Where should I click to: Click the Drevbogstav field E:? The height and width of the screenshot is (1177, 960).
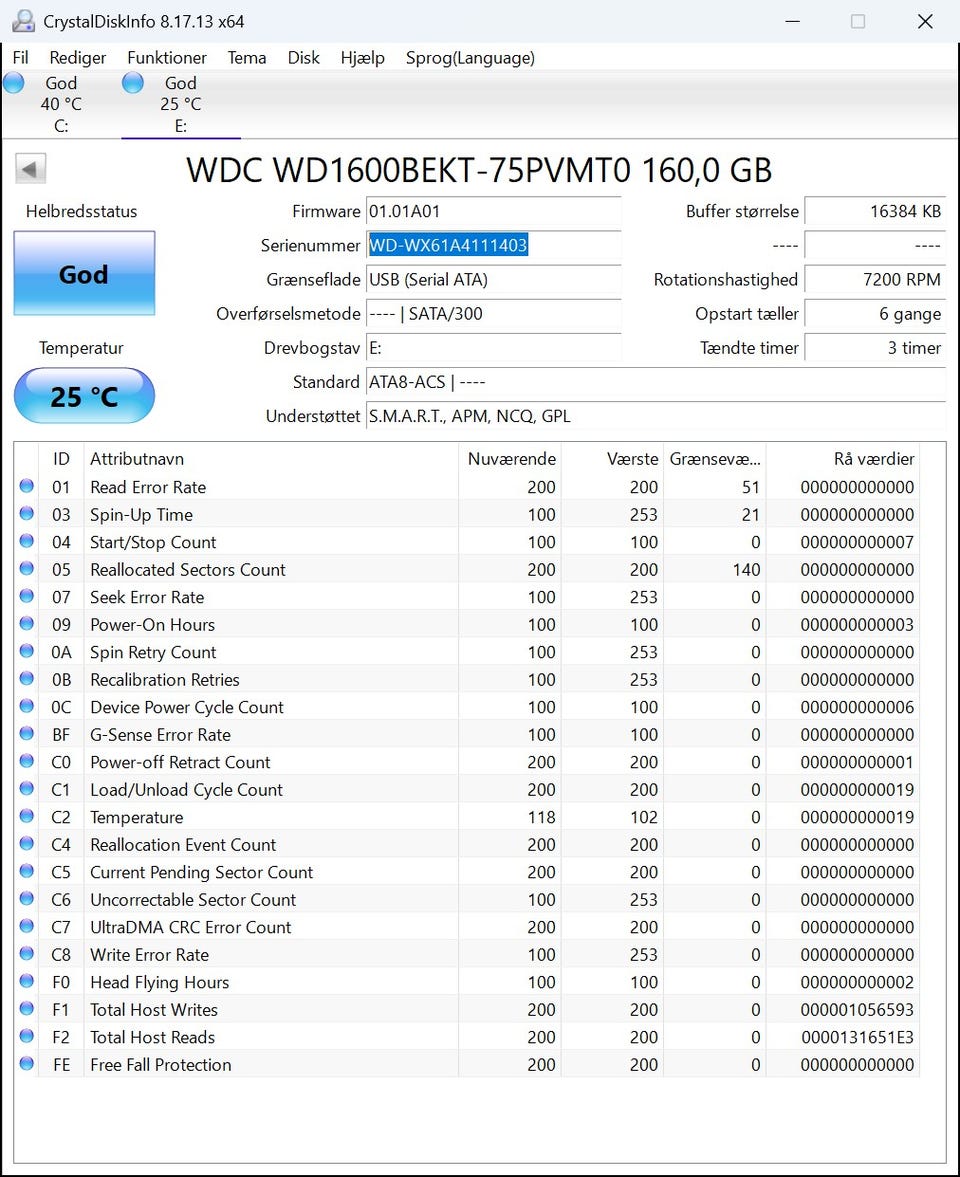click(x=493, y=348)
